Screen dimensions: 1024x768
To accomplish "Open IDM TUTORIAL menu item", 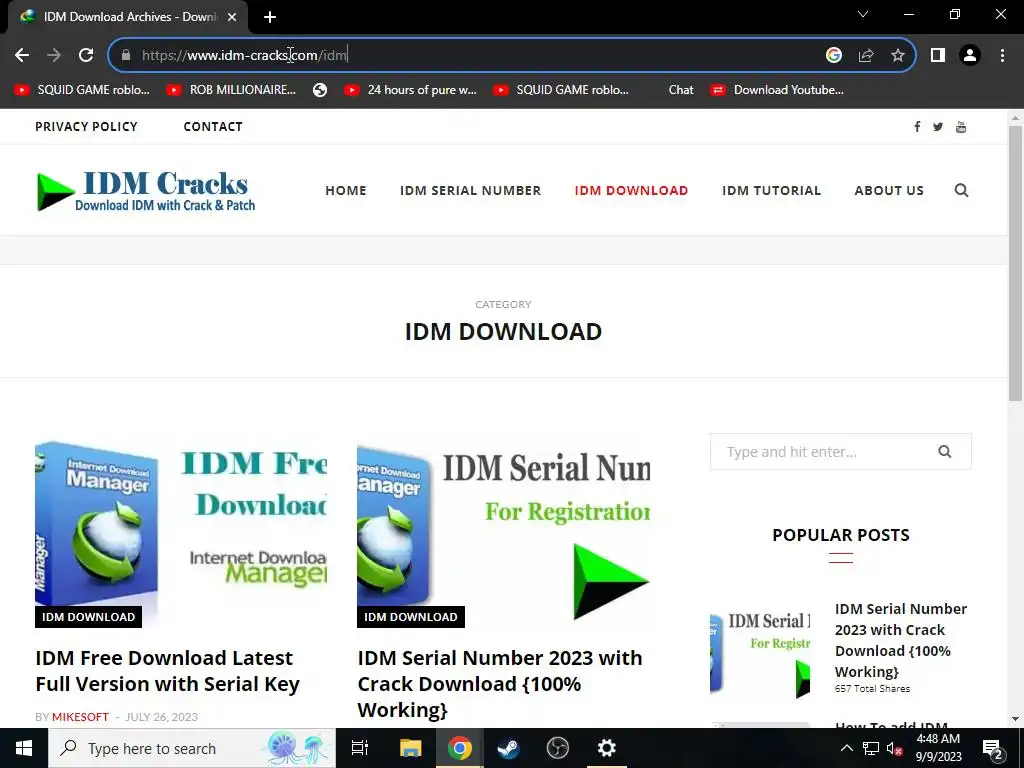I will pyautogui.click(x=771, y=190).
